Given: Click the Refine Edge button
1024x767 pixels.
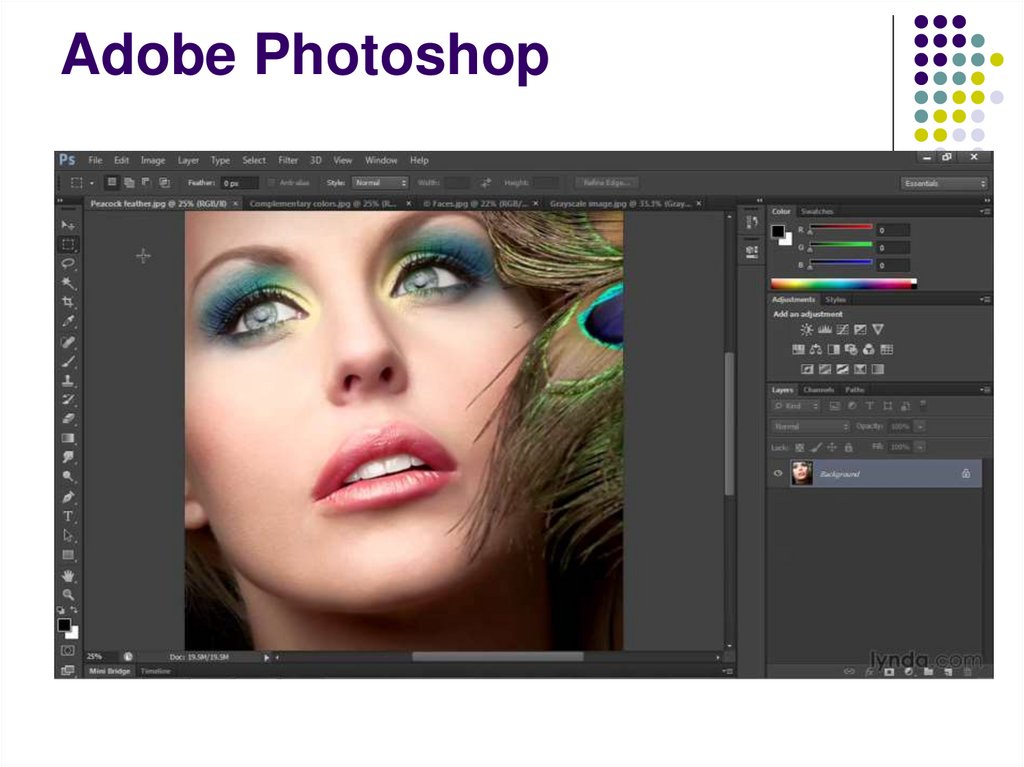Looking at the screenshot, I should point(606,183).
